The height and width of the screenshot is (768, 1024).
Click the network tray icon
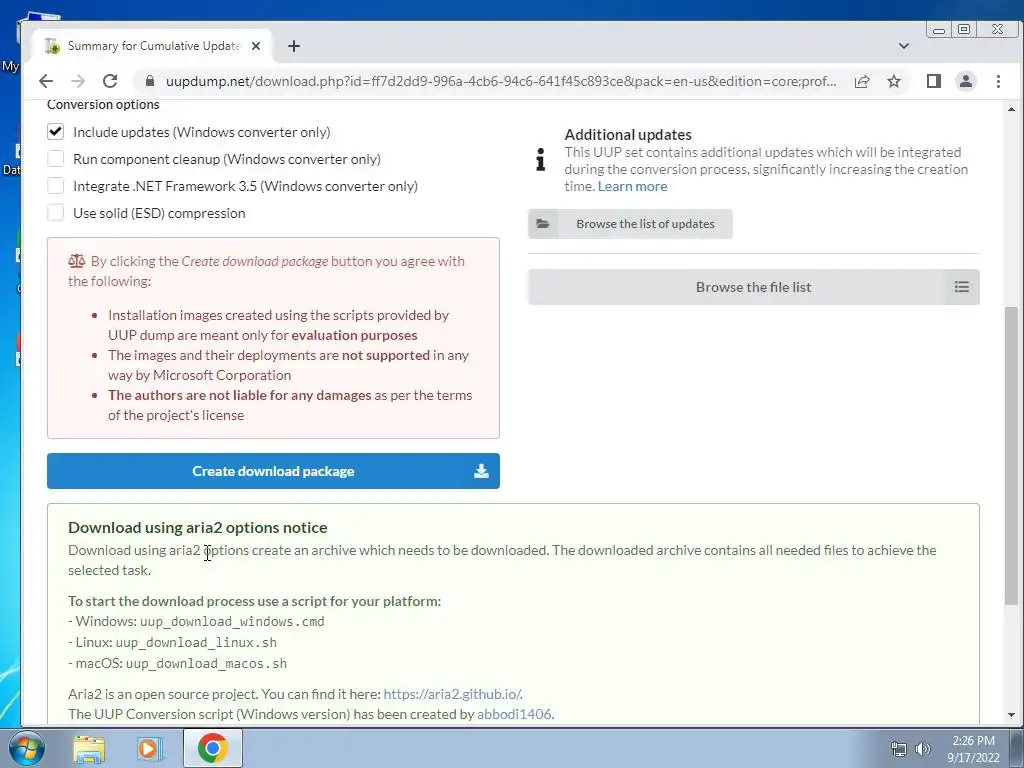[x=899, y=749]
